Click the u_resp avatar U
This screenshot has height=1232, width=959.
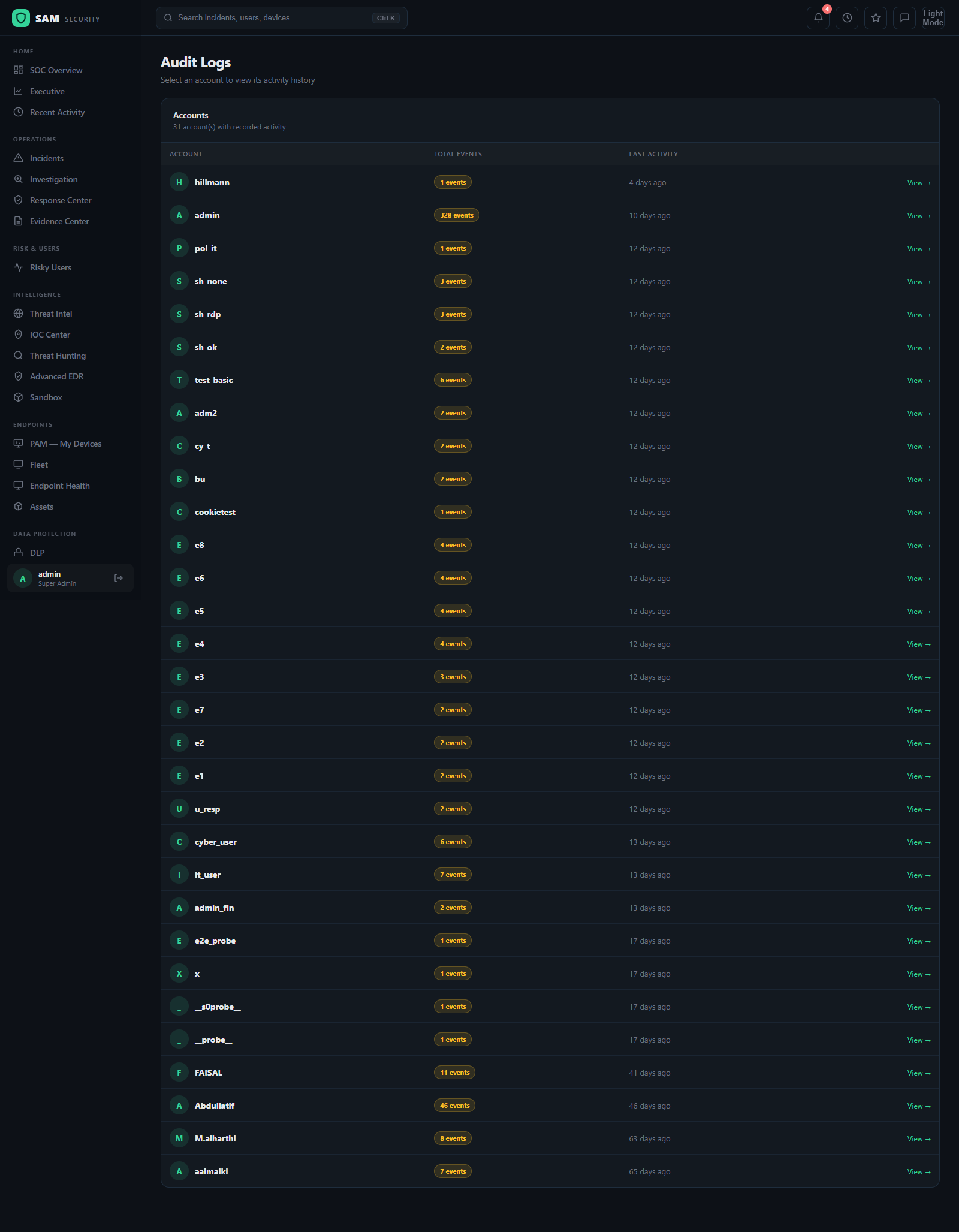tap(179, 809)
